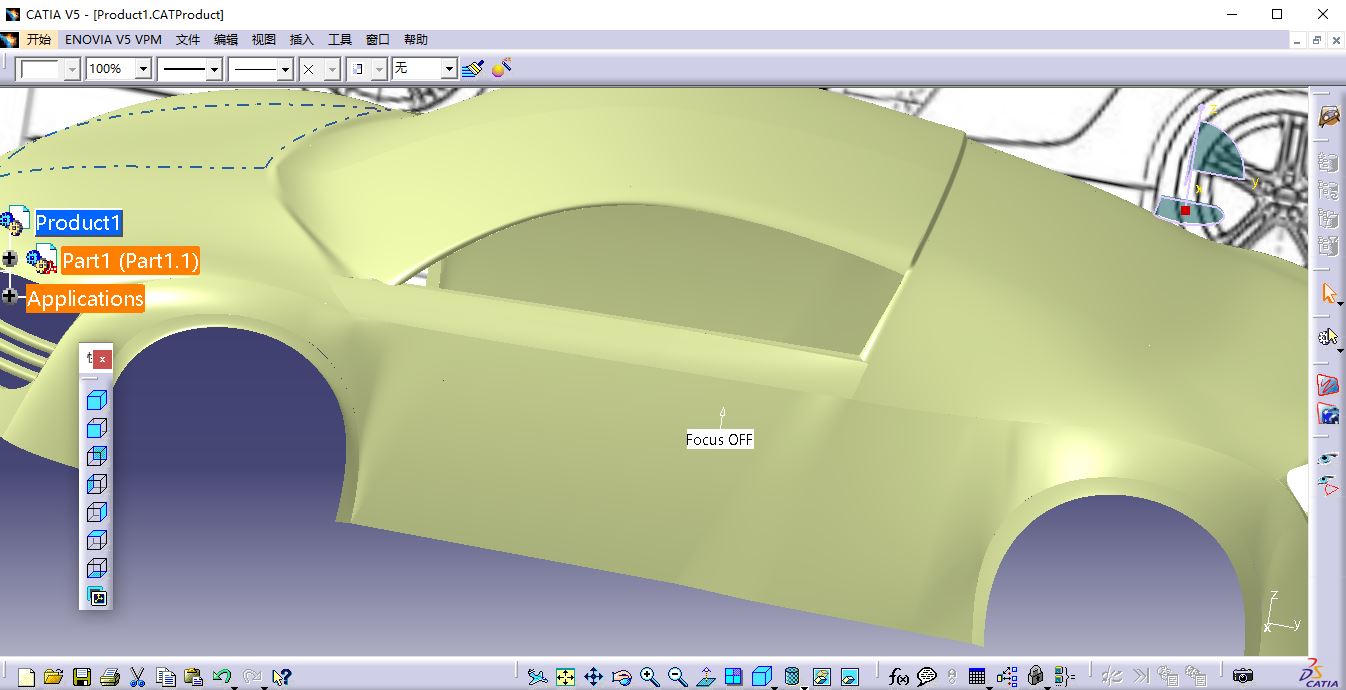Click the Knowledge Inspector tree icon
Viewport: 1346px width, 690px height.
pyautogui.click(x=1007, y=677)
